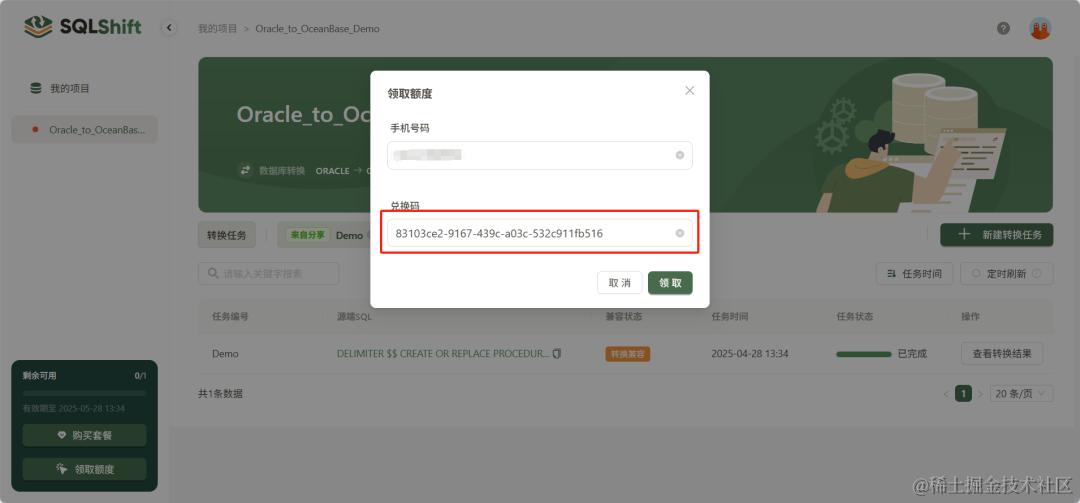The width and height of the screenshot is (1080, 503).
Task: Click the 领取 confirm button
Action: click(x=670, y=283)
